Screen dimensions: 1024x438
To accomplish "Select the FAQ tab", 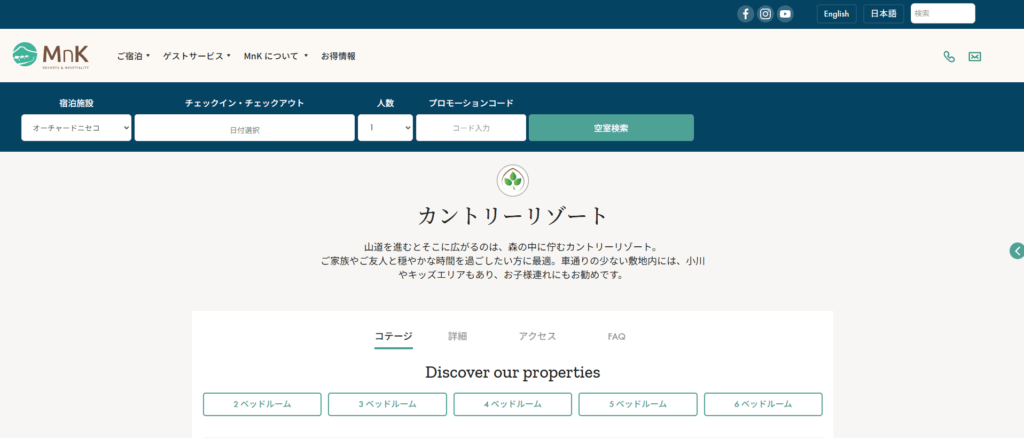I will tap(616, 337).
